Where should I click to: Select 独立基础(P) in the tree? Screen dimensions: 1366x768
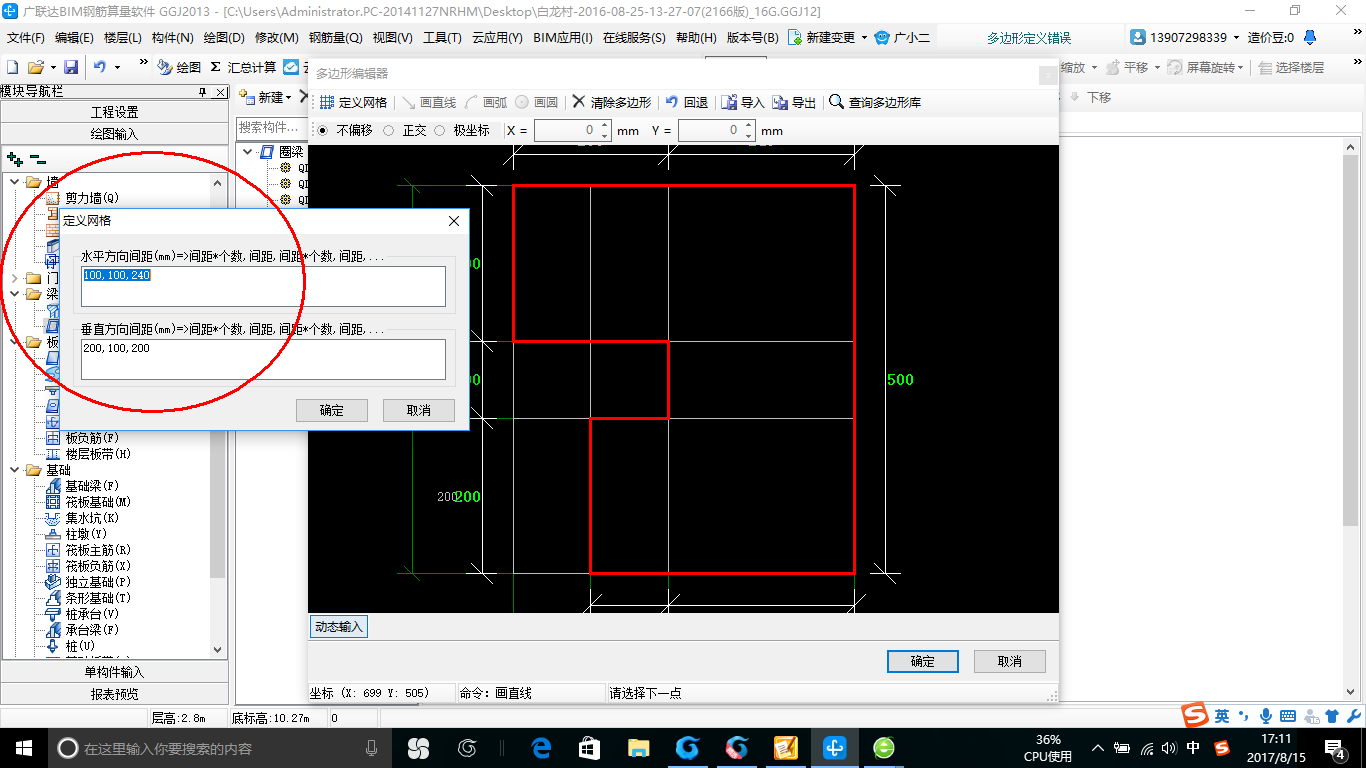click(98, 582)
